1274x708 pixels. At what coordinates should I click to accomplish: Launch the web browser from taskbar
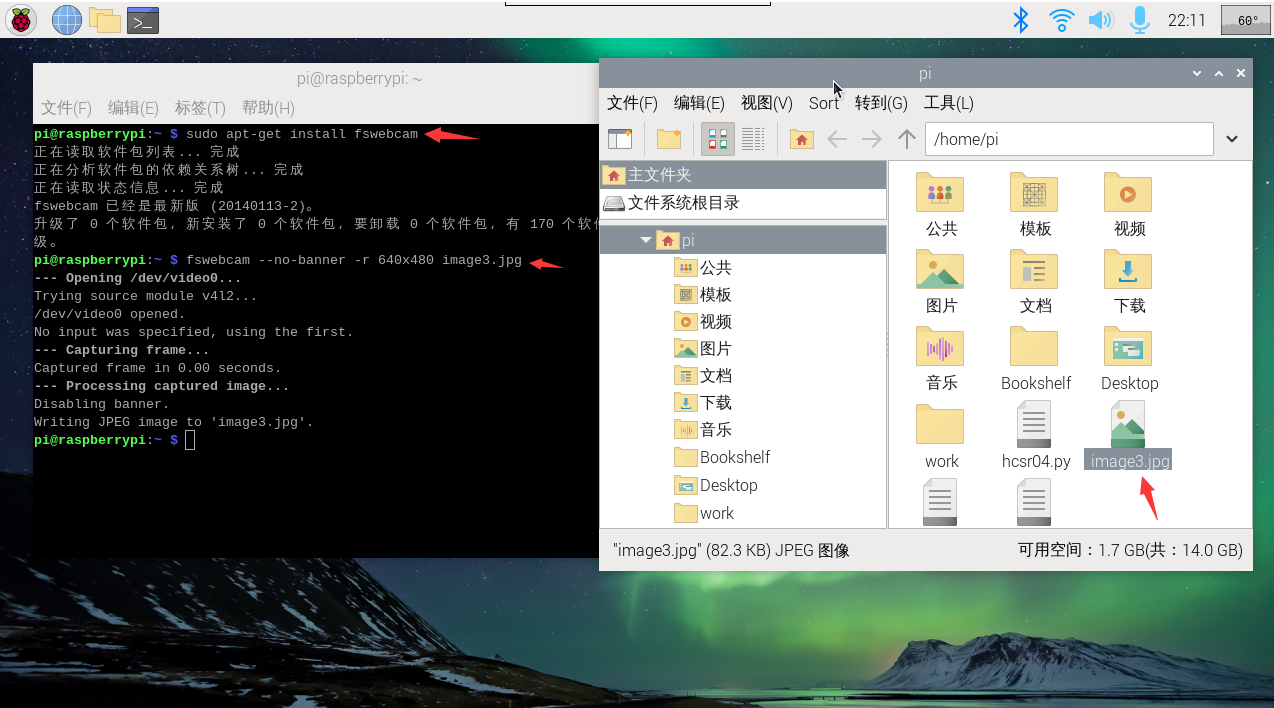pyautogui.click(x=67, y=19)
